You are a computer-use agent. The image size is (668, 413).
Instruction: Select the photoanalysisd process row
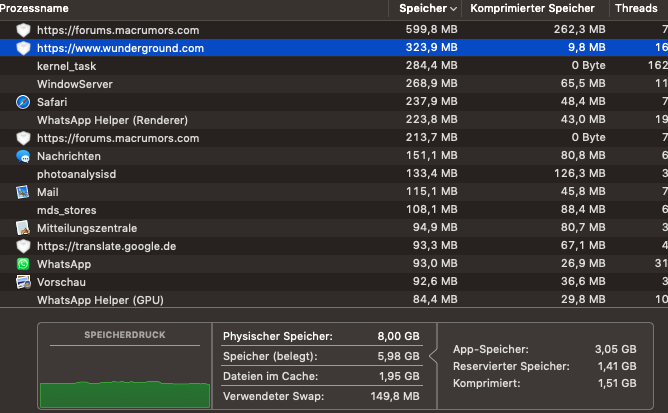334,174
